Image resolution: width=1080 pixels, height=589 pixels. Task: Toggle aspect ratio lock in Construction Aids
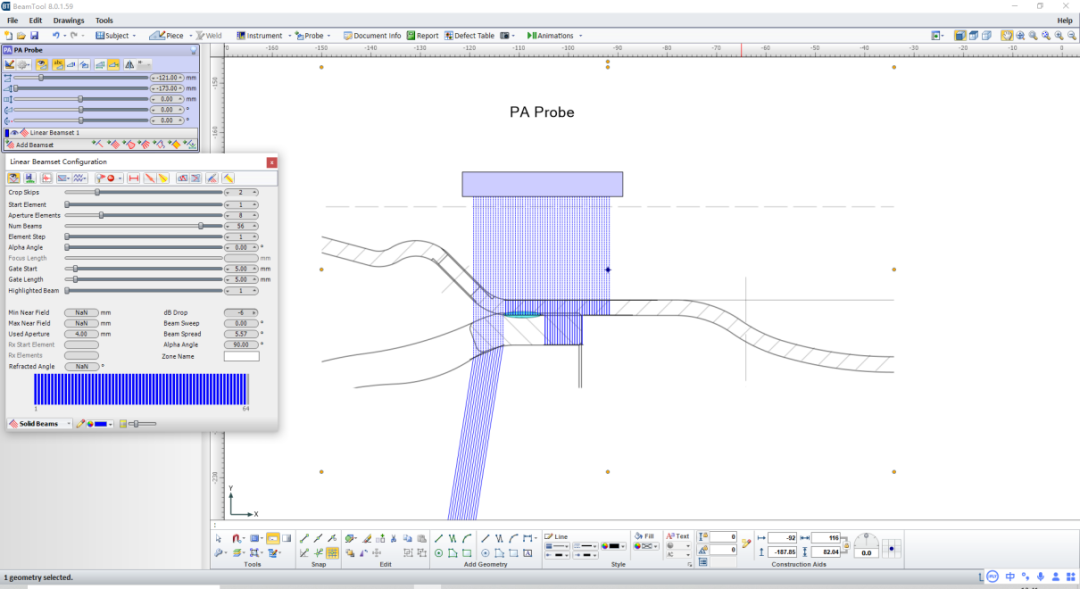point(847,545)
